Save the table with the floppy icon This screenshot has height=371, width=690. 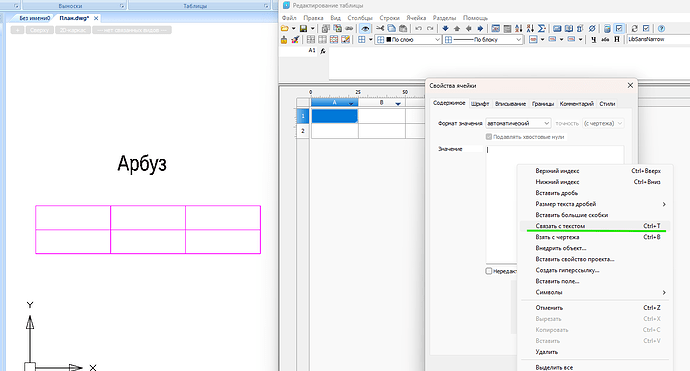(x=303, y=29)
